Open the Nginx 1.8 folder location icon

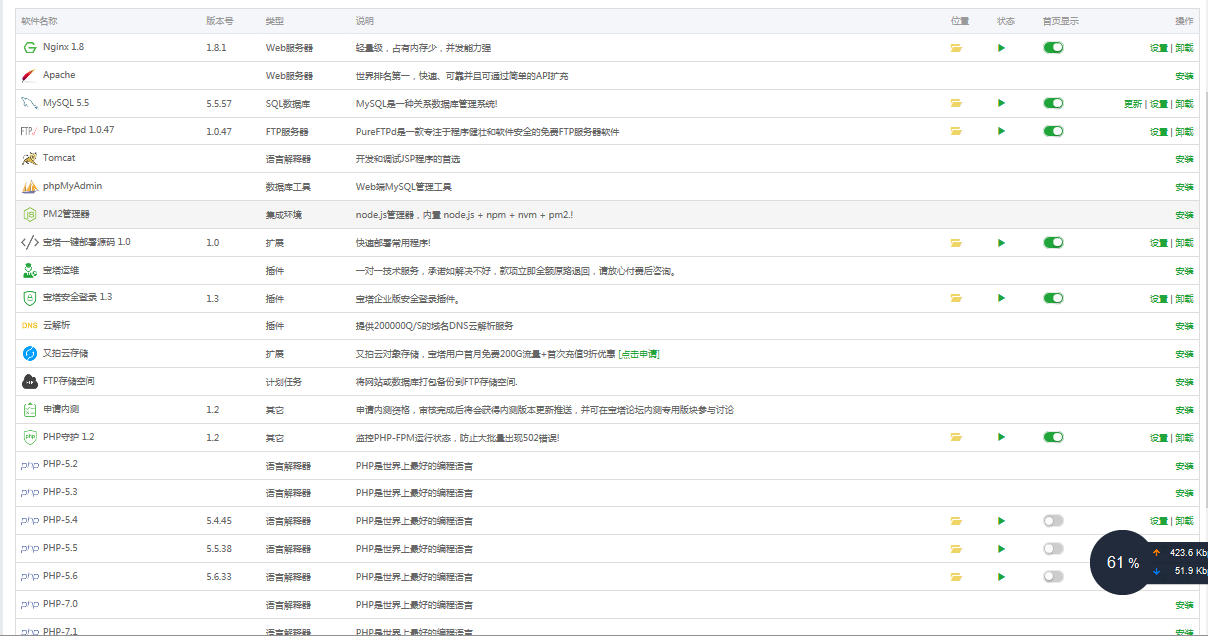(x=956, y=48)
